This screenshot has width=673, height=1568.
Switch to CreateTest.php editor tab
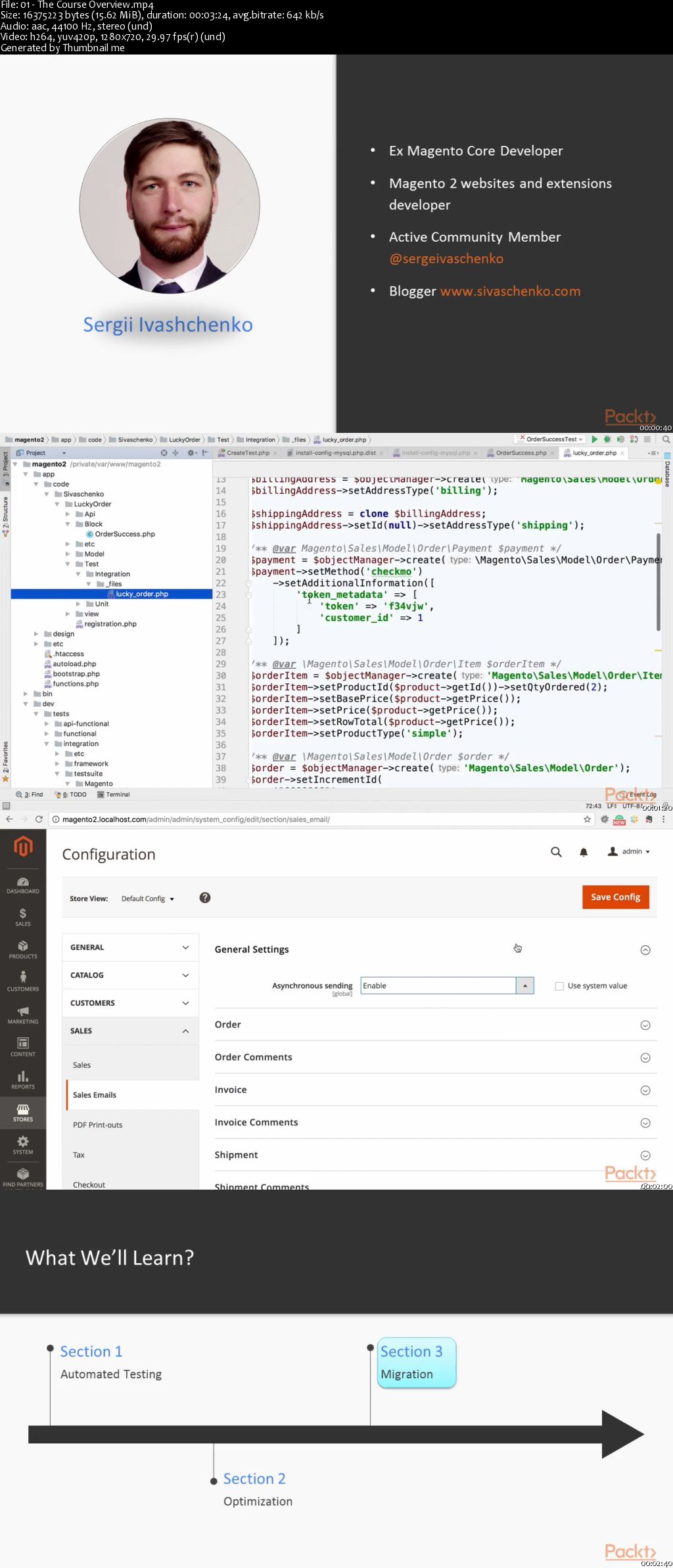[x=248, y=453]
